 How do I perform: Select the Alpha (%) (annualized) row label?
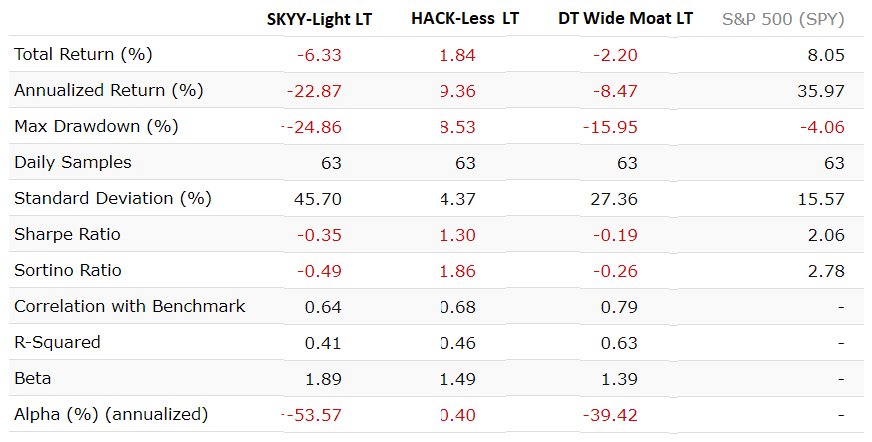(x=111, y=414)
